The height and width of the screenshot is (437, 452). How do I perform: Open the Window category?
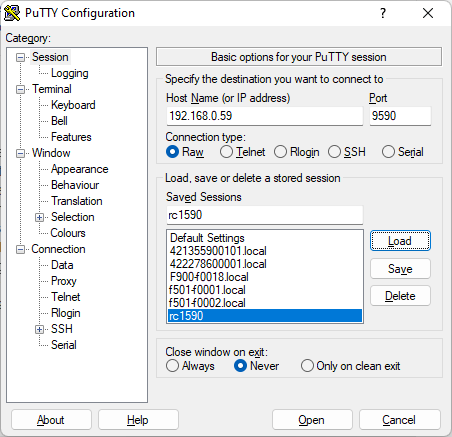[51, 153]
